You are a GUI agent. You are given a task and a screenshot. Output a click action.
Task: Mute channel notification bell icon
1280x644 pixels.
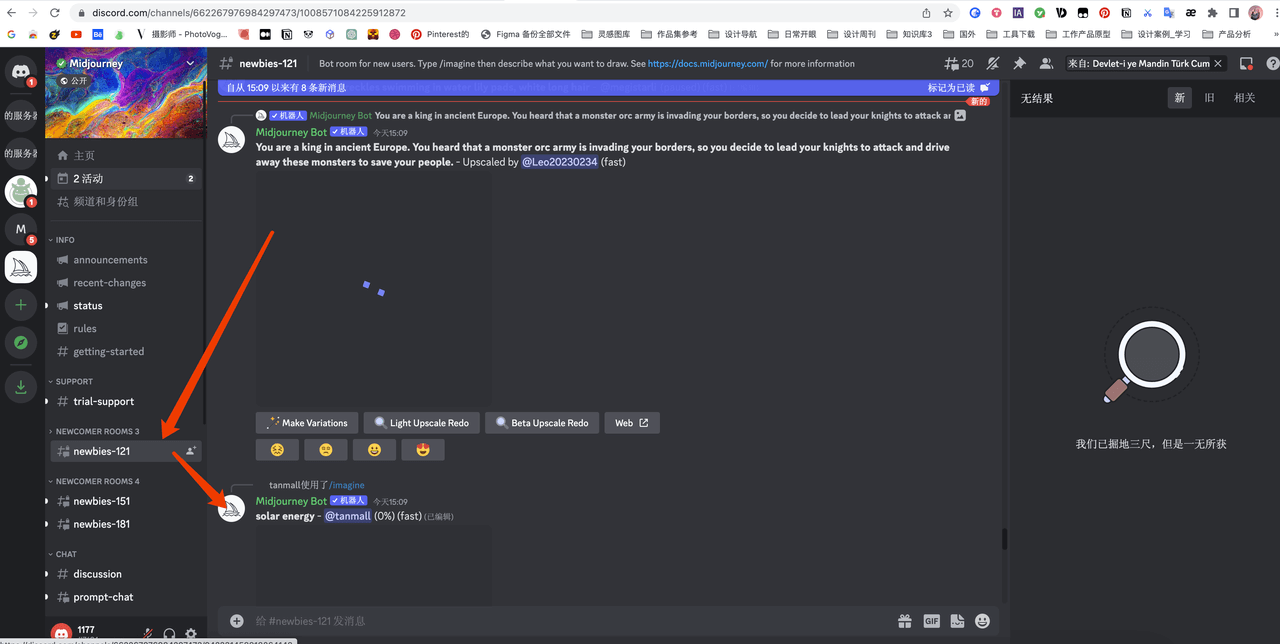(993, 63)
